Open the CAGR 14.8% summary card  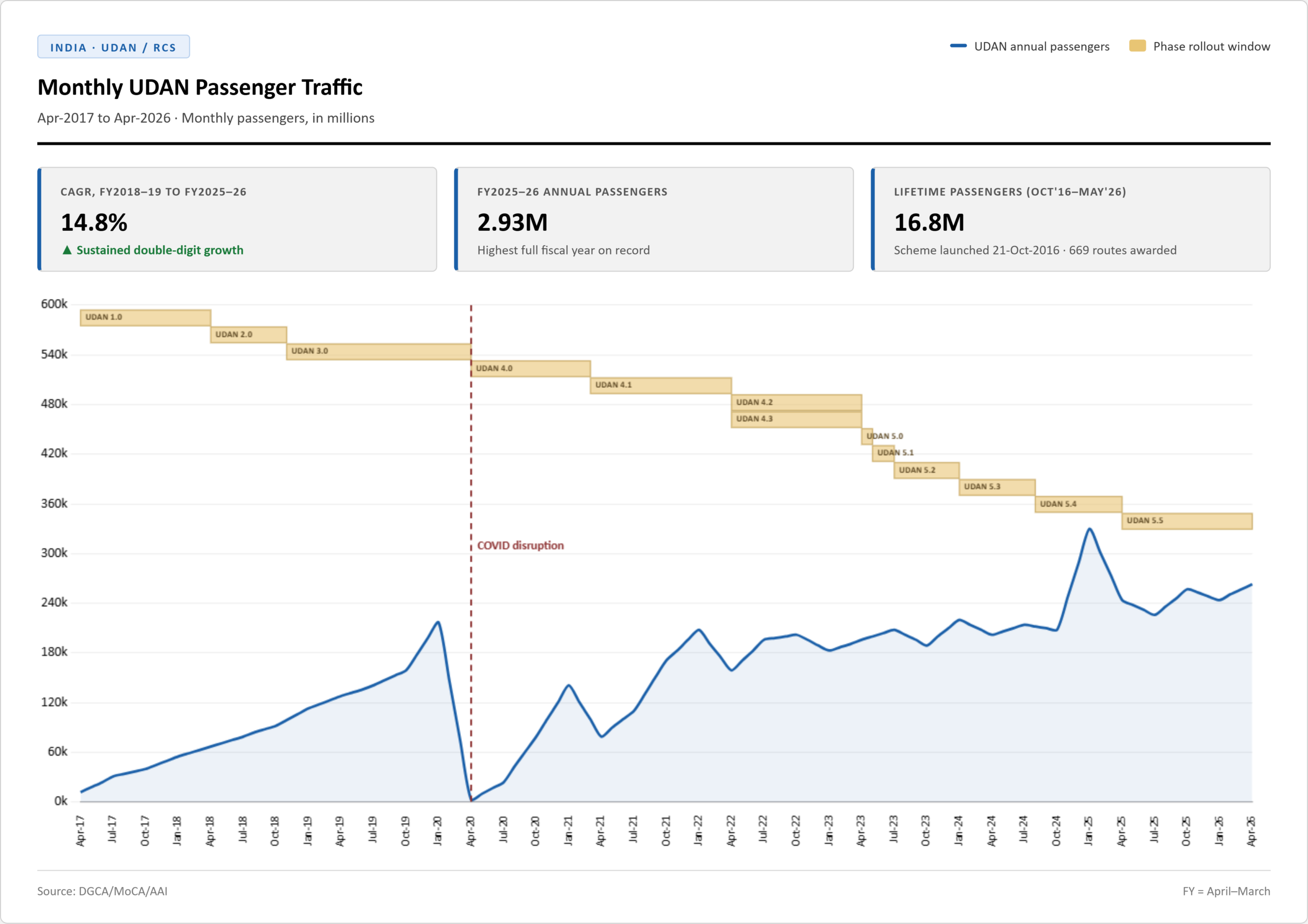click(x=237, y=219)
